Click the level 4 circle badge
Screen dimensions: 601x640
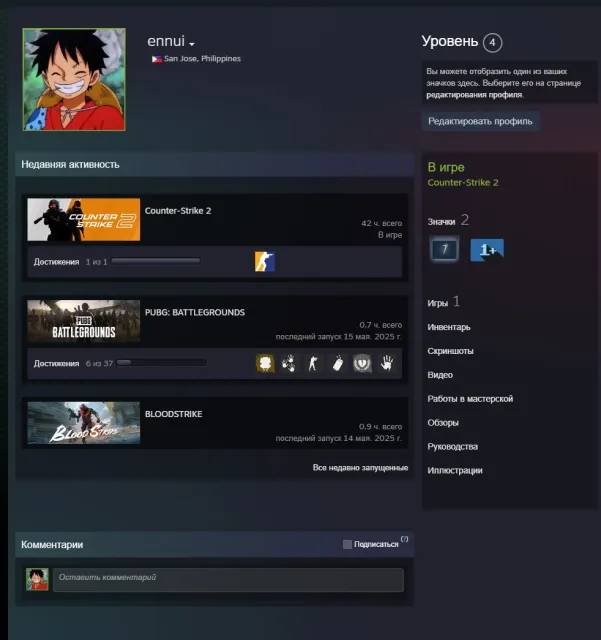[492, 42]
